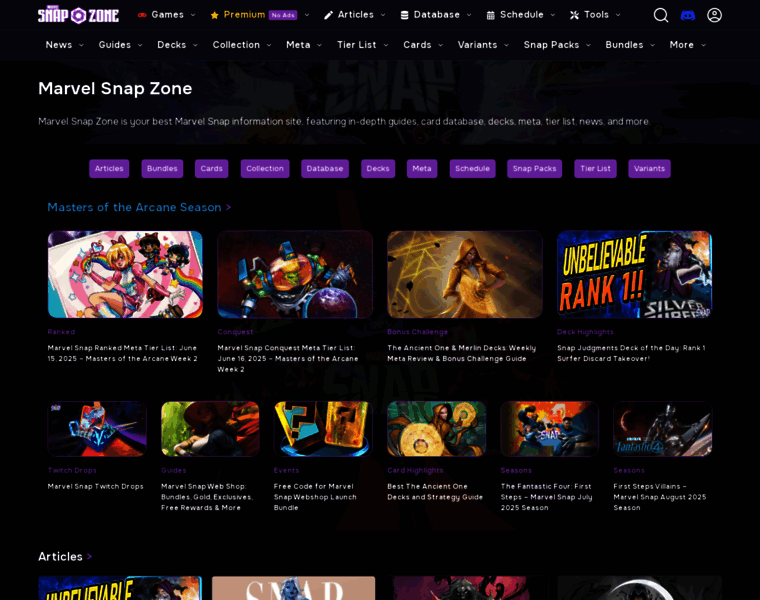The height and width of the screenshot is (600, 760).
Task: Open the Best Ancient One Decks thumbnail
Action: coord(436,429)
